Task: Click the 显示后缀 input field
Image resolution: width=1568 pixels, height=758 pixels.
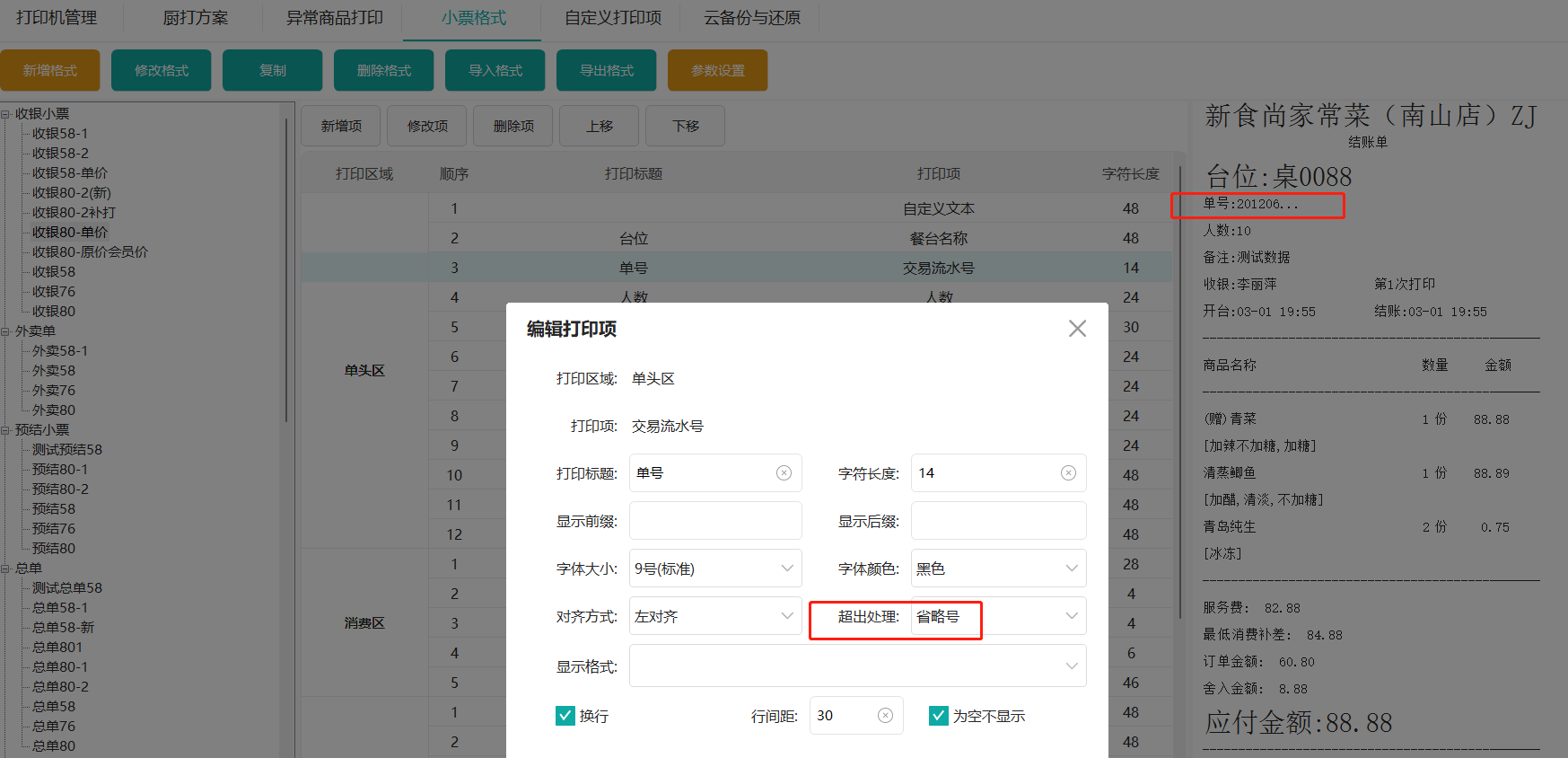Action: [x=998, y=521]
